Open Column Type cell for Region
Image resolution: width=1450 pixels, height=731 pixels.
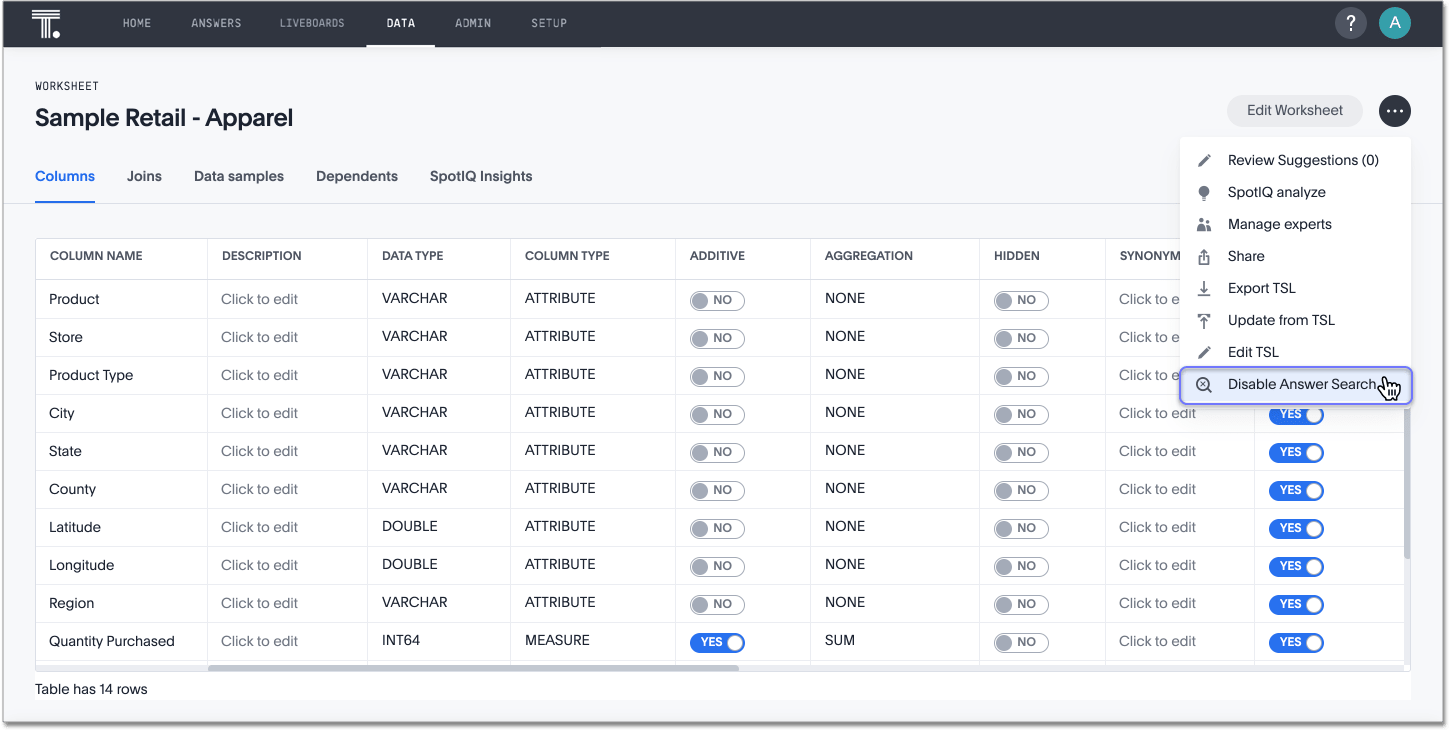[x=560, y=603]
